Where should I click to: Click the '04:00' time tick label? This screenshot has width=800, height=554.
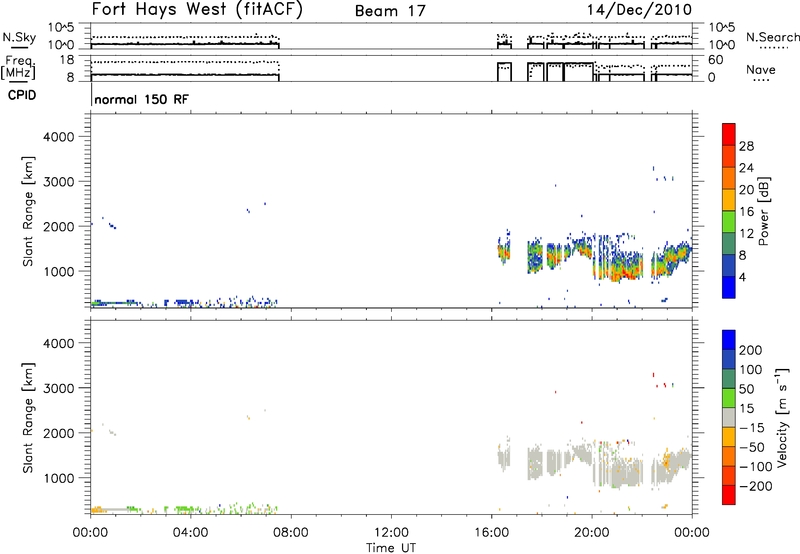pyautogui.click(x=190, y=533)
